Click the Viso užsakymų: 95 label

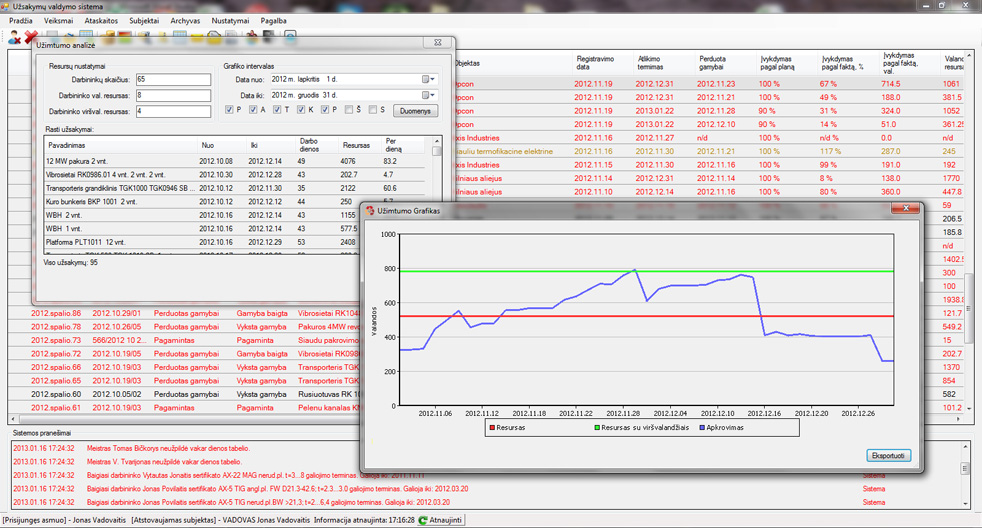(x=70, y=262)
